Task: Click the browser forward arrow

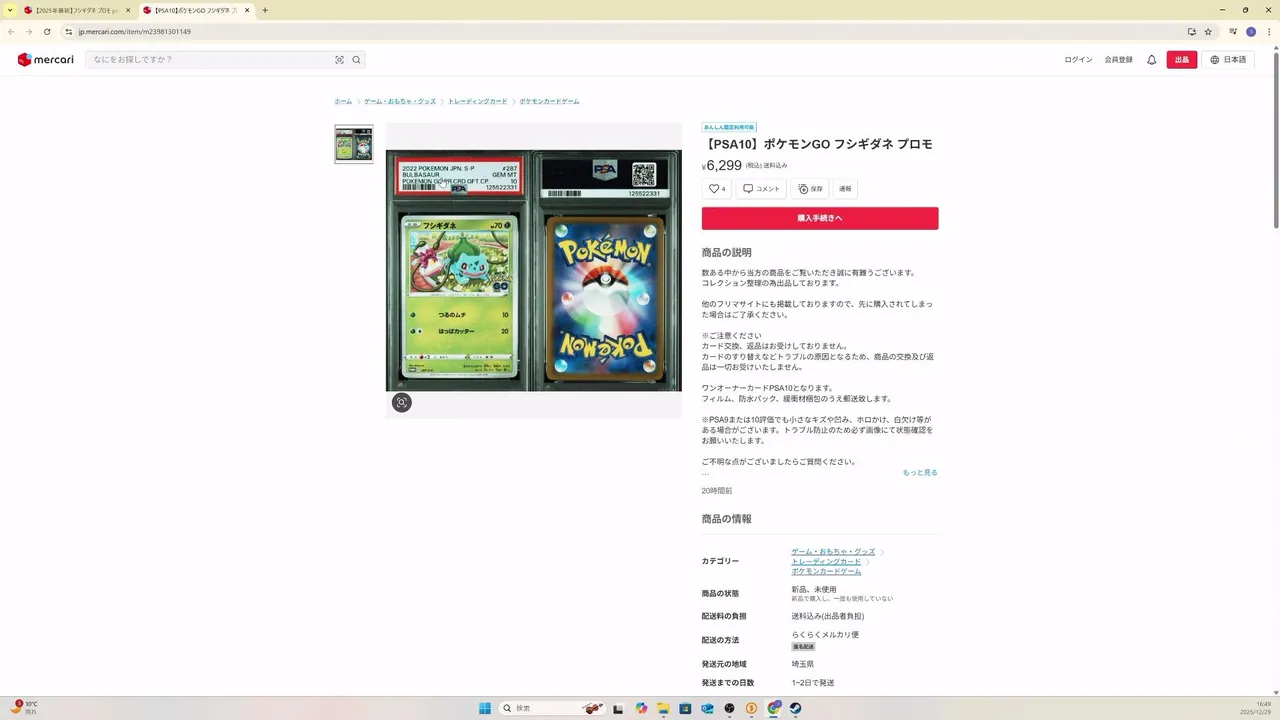Action: [28, 32]
